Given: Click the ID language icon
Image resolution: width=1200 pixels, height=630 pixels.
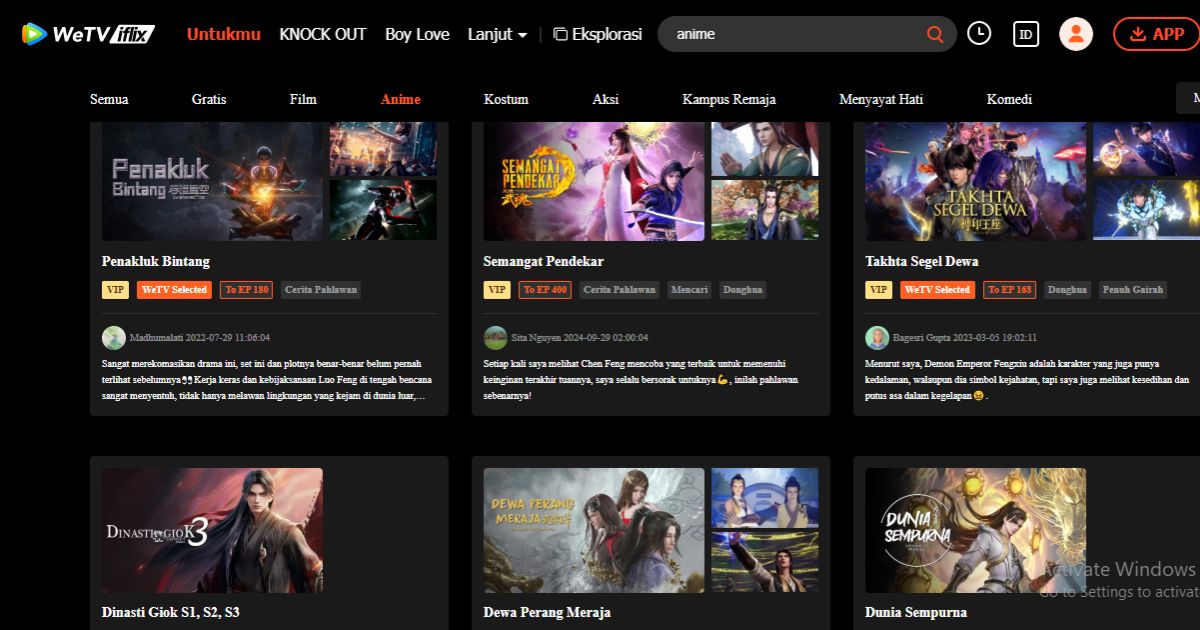Looking at the screenshot, I should click(1024, 33).
